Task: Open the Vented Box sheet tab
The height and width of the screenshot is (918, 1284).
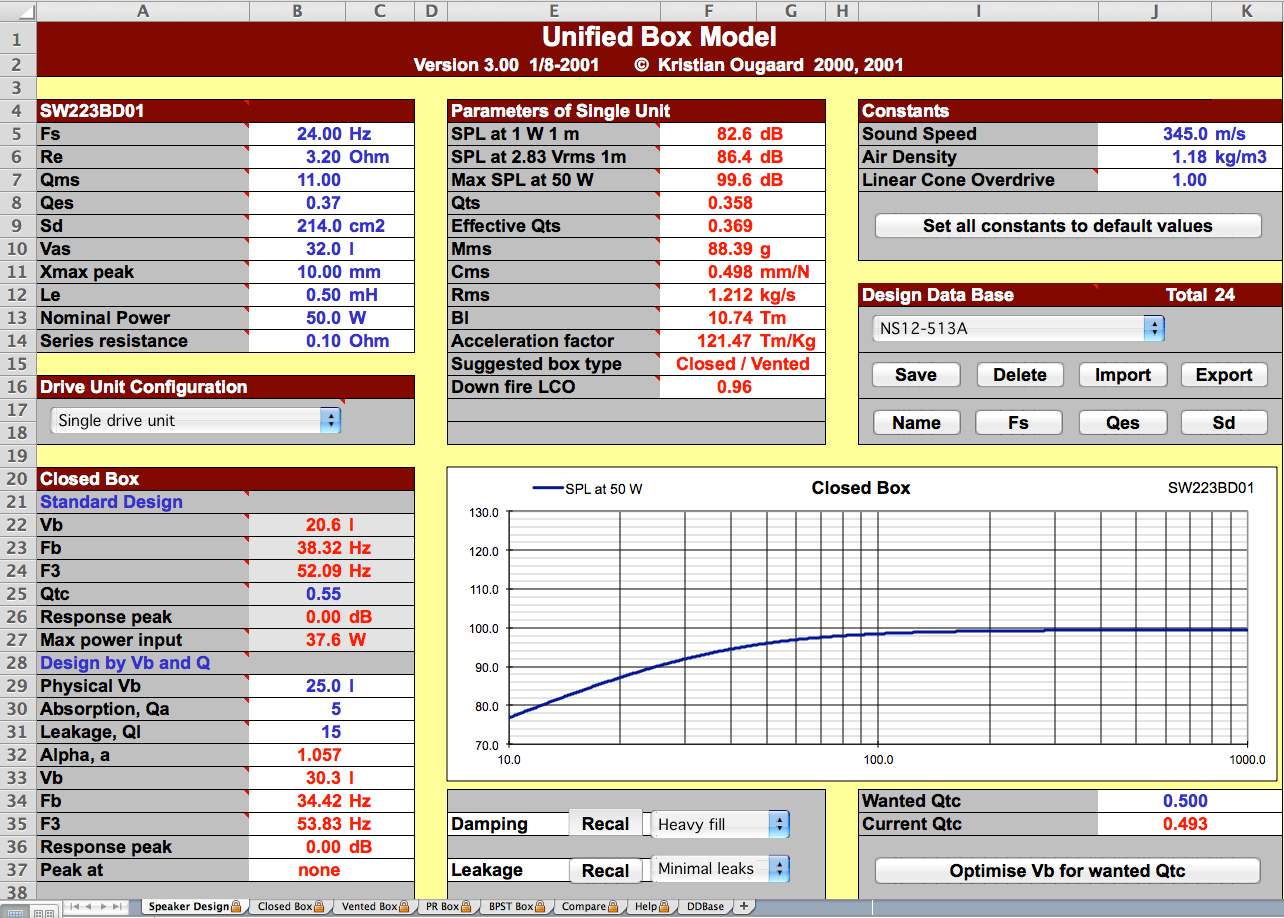Action: point(375,907)
